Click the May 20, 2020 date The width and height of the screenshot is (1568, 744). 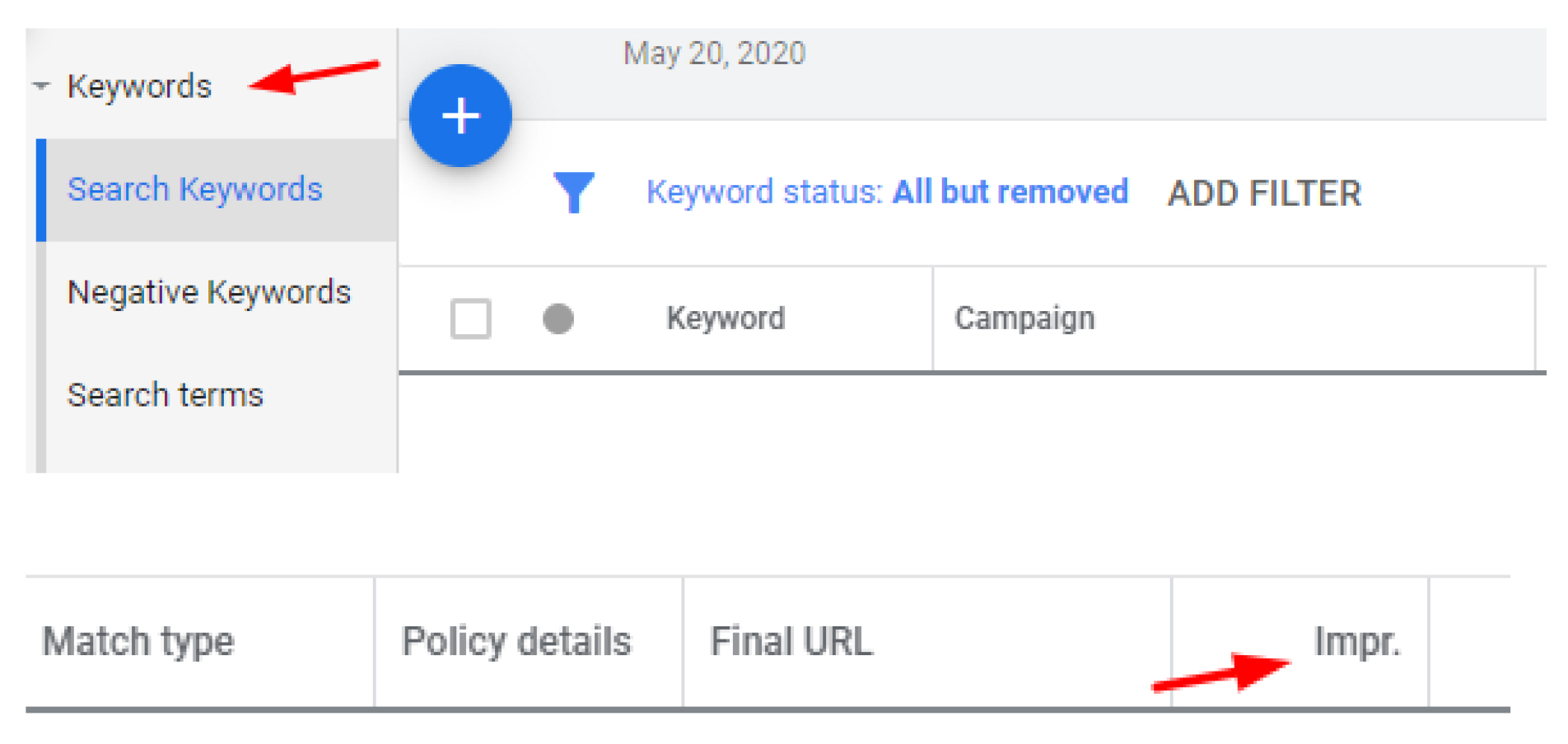[x=714, y=53]
